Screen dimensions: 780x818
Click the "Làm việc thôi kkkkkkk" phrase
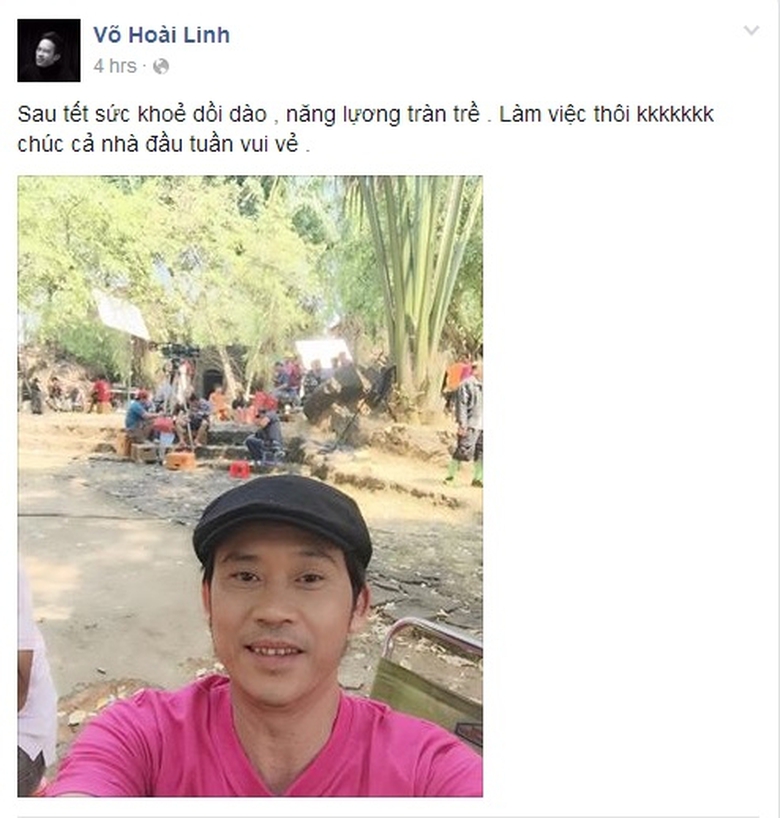(606, 114)
